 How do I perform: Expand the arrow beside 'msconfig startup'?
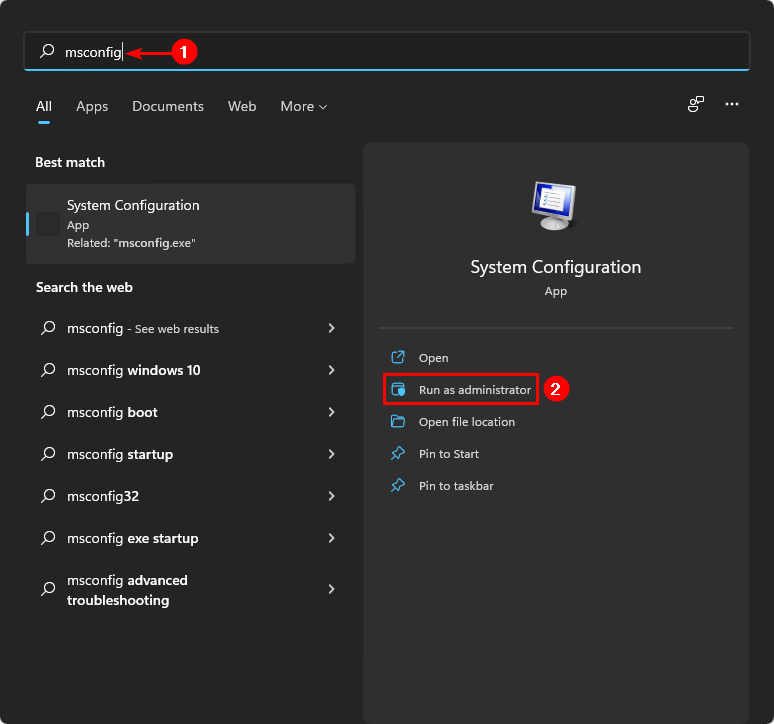[331, 454]
